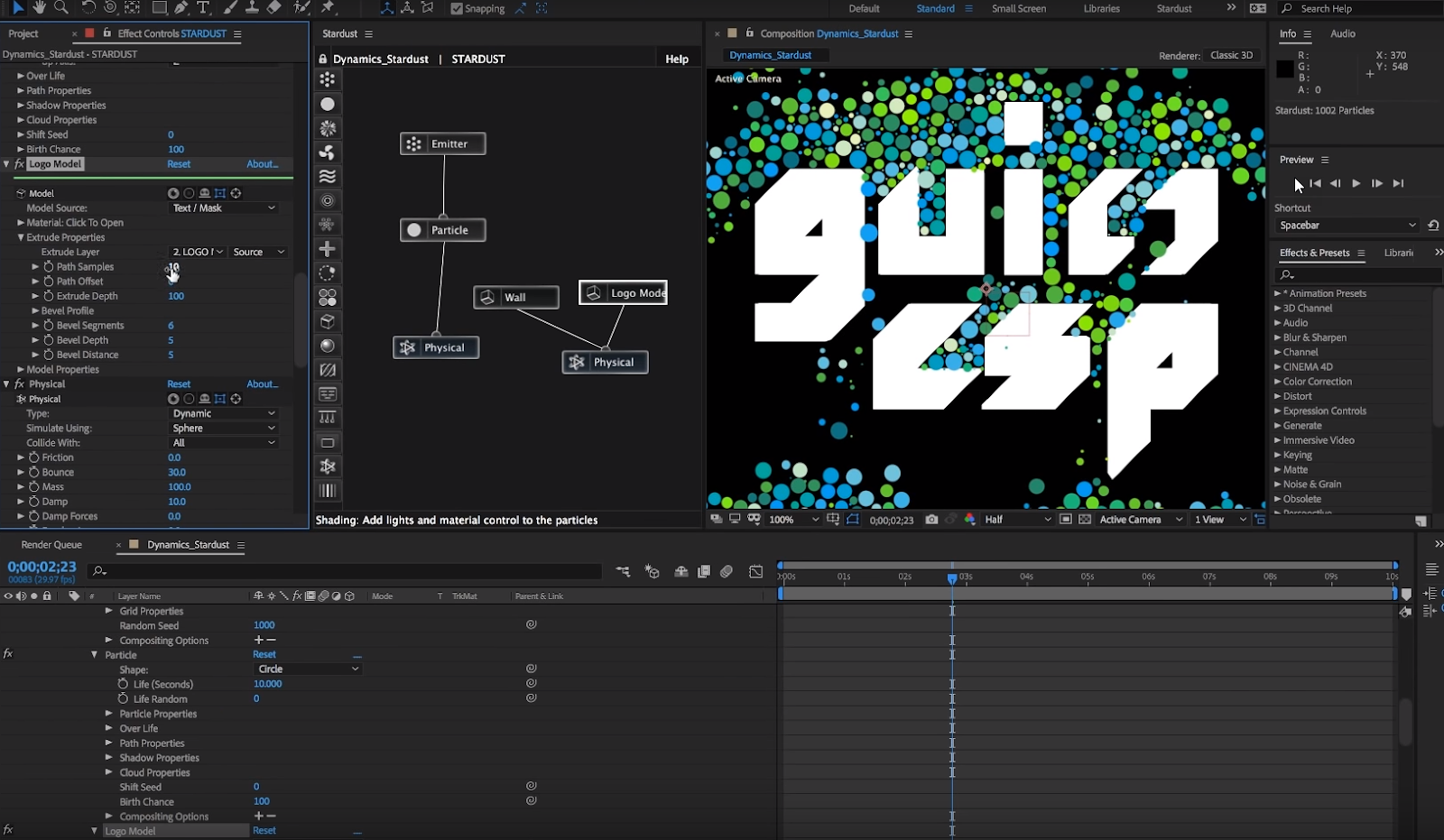Toggle Mask and Shape Path Visibility
This screenshot has height=840, width=1444.
click(x=853, y=519)
